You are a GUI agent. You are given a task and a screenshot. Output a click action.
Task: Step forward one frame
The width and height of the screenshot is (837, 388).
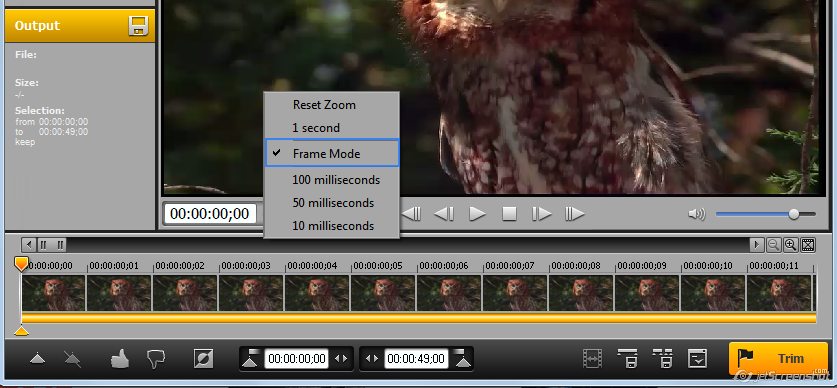click(x=541, y=214)
